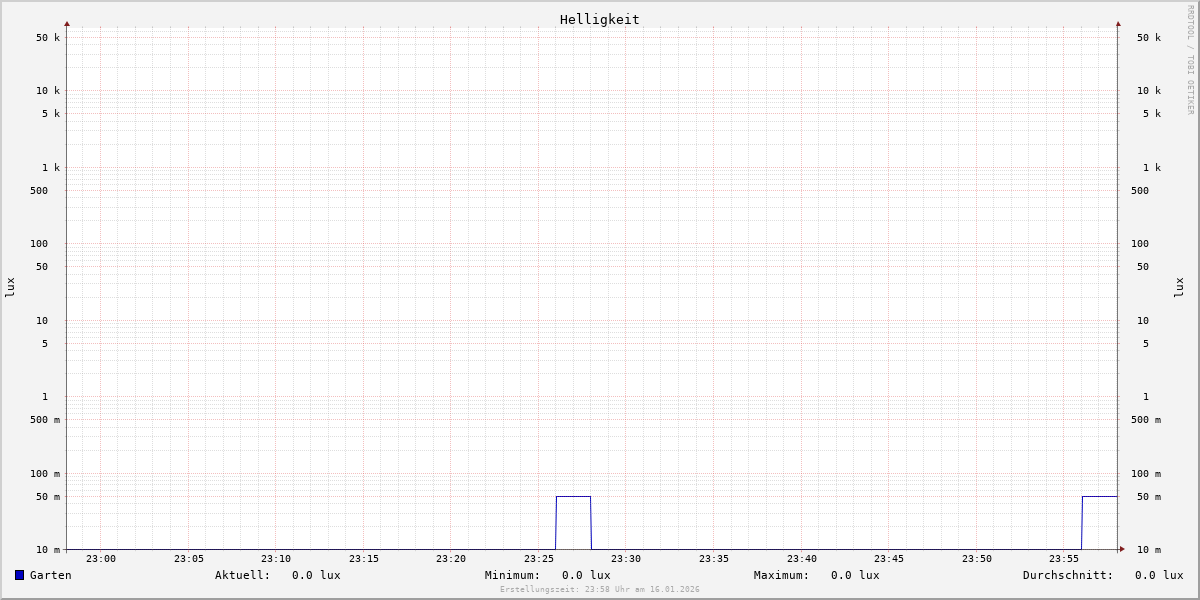This screenshot has height=600, width=1200.
Task: Click the lux unit label on left axis
Action: pos(10,287)
